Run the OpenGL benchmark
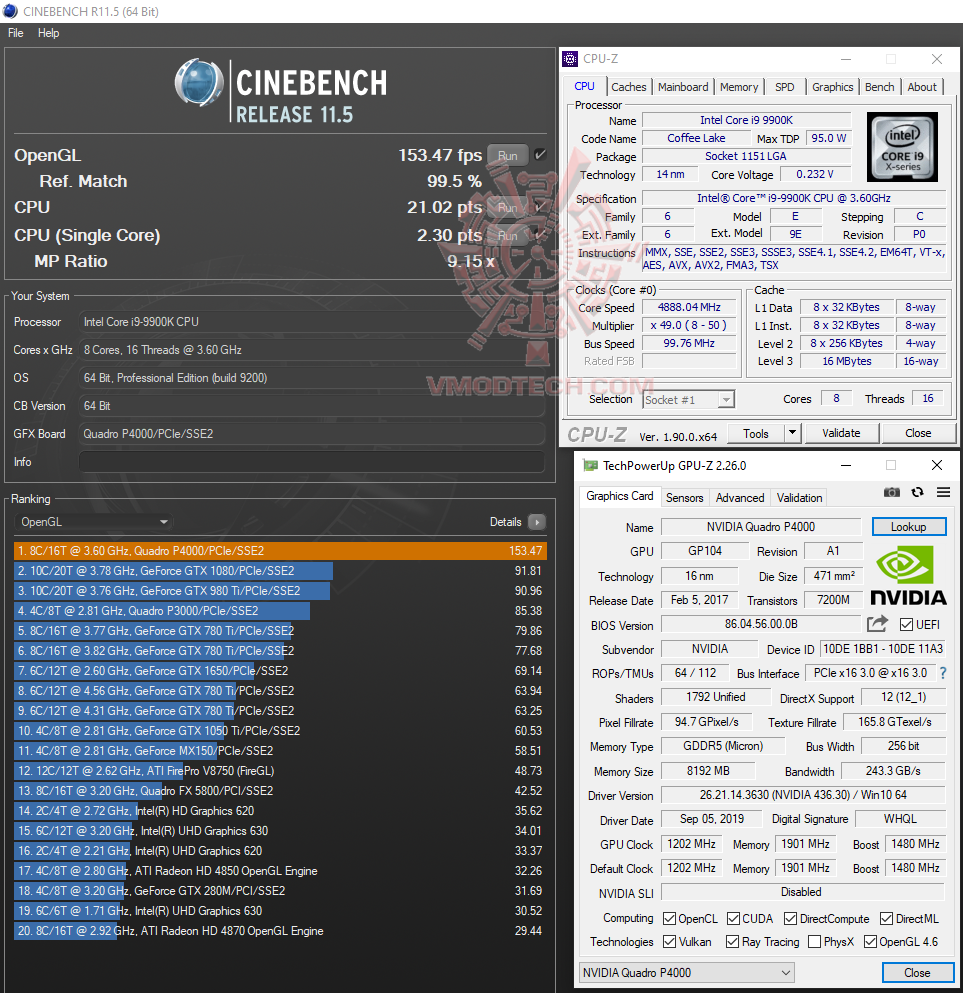The image size is (963, 993). (508, 155)
